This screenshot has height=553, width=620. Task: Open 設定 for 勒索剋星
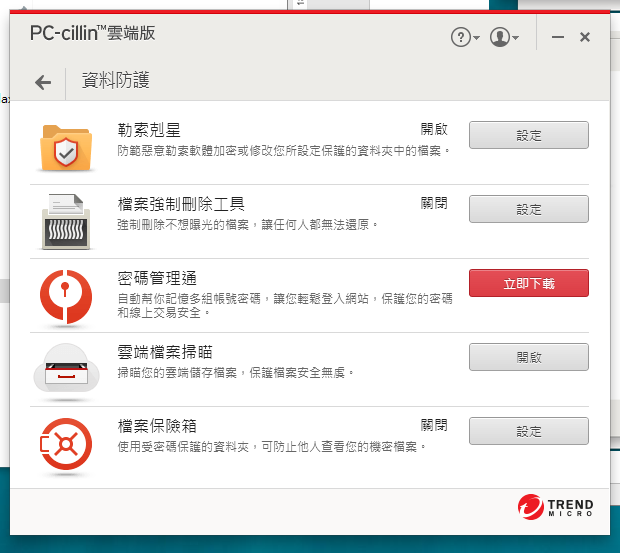click(529, 135)
